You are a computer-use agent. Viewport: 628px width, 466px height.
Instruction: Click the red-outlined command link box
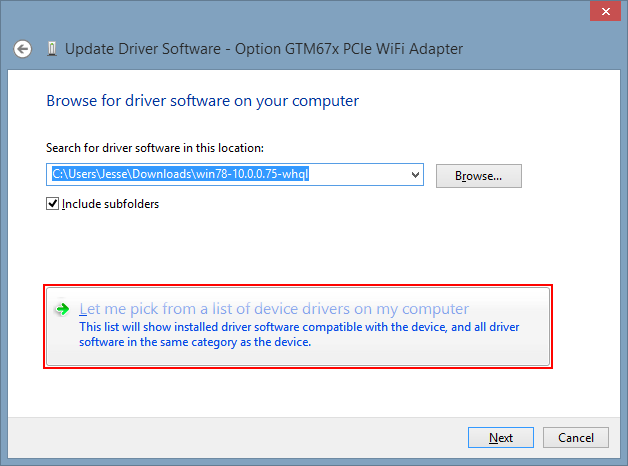tap(298, 327)
